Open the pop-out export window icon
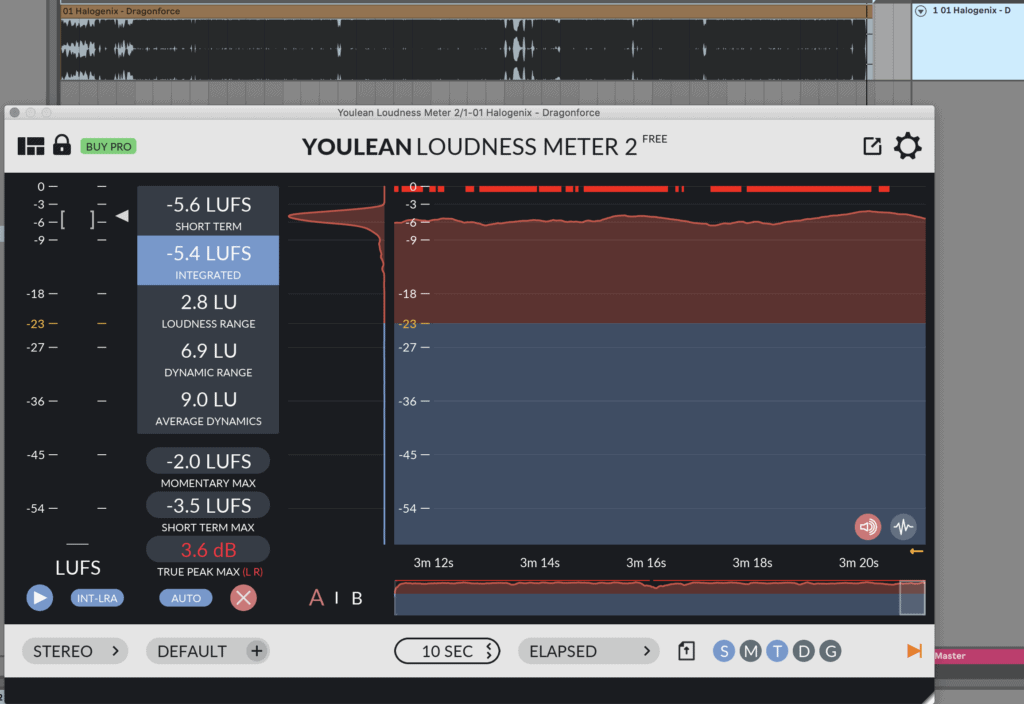Viewport: 1024px width, 704px height. [872, 146]
